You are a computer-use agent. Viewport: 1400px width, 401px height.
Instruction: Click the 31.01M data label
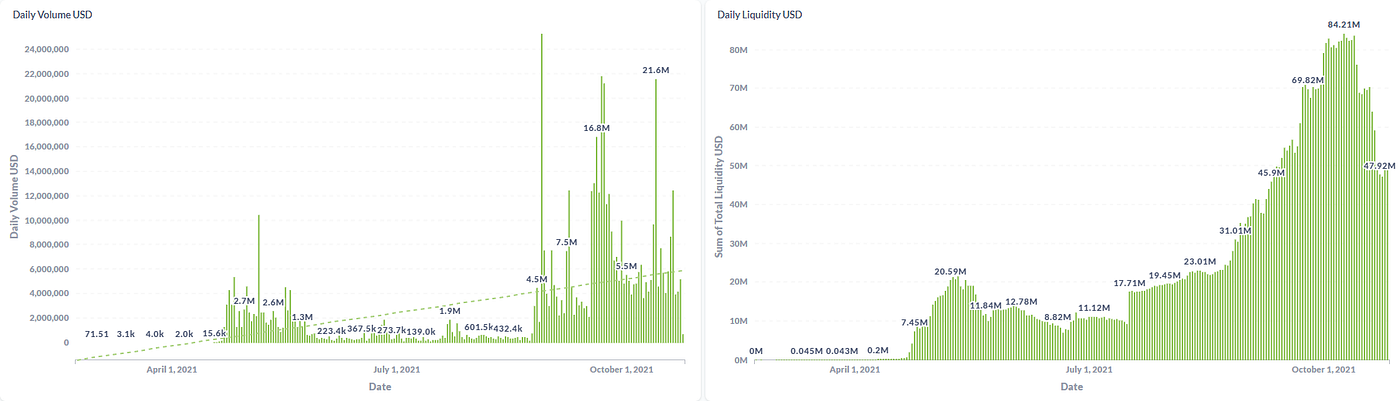(x=1236, y=231)
